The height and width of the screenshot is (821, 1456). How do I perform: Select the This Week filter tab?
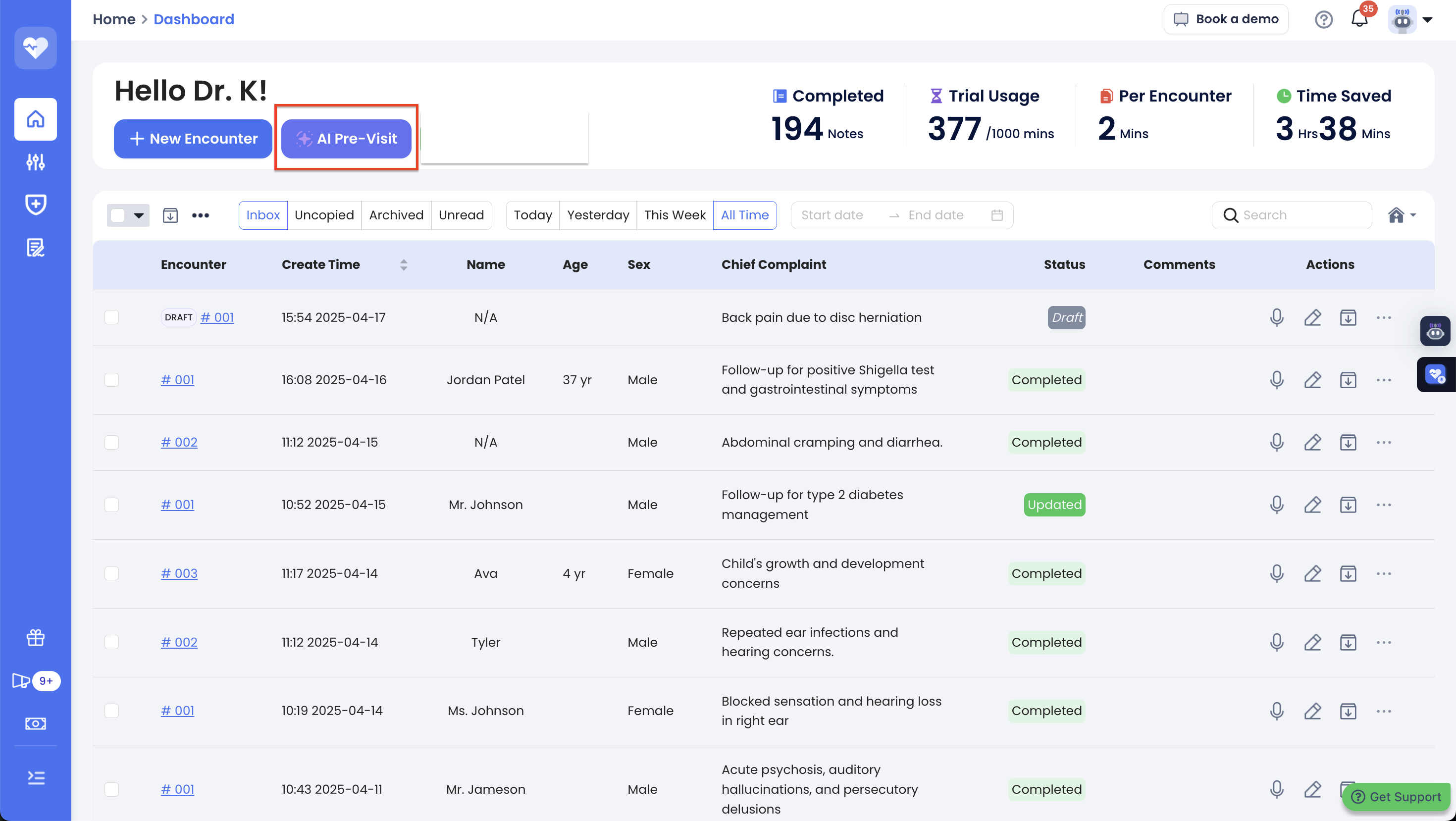pos(675,215)
